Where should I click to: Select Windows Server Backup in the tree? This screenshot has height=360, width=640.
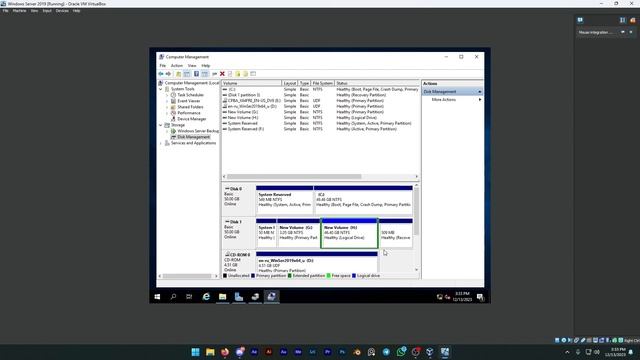[198, 131]
